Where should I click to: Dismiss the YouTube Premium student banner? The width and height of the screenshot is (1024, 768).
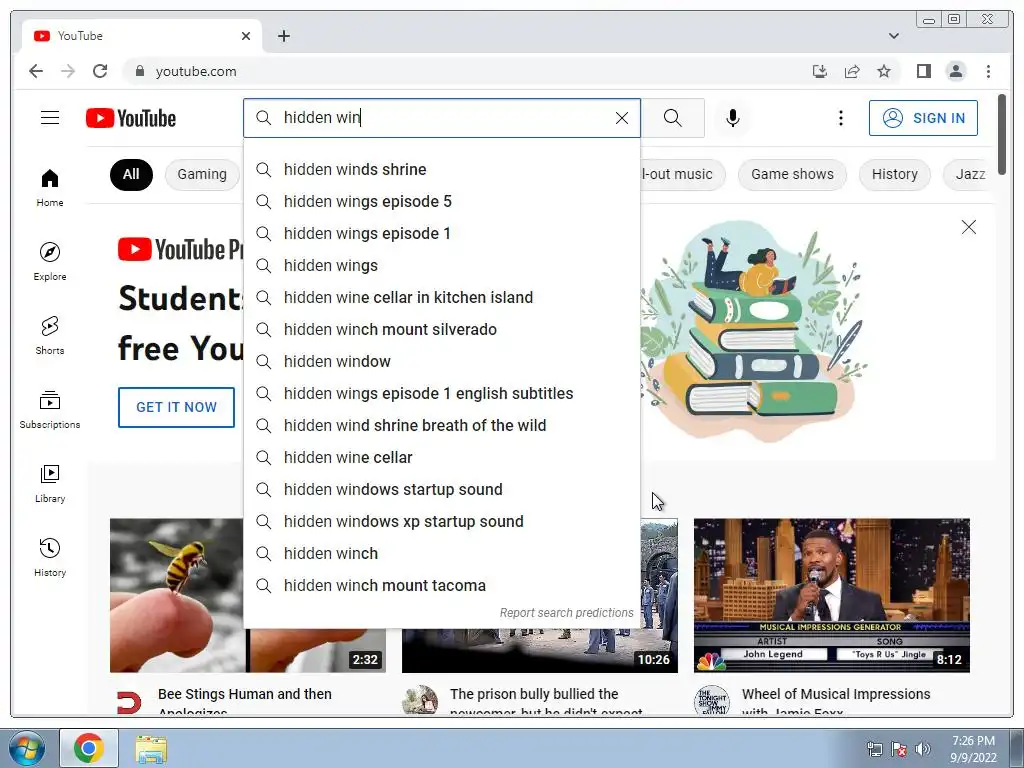pos(968,227)
